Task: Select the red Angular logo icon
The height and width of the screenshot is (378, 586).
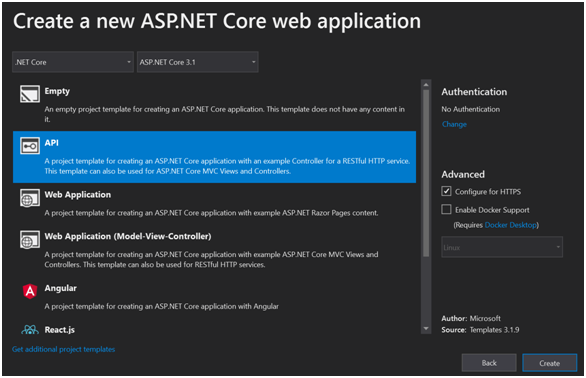Action: 30,291
